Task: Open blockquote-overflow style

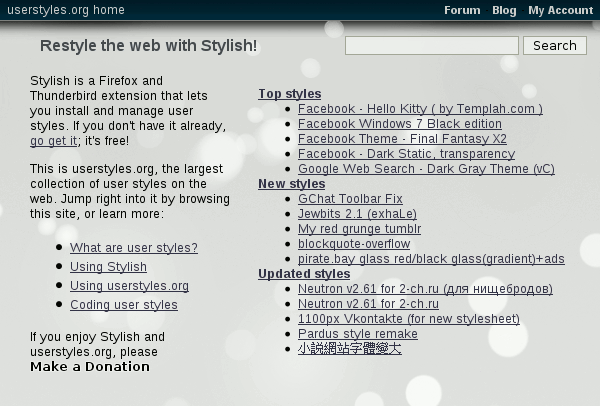Action: tap(354, 244)
